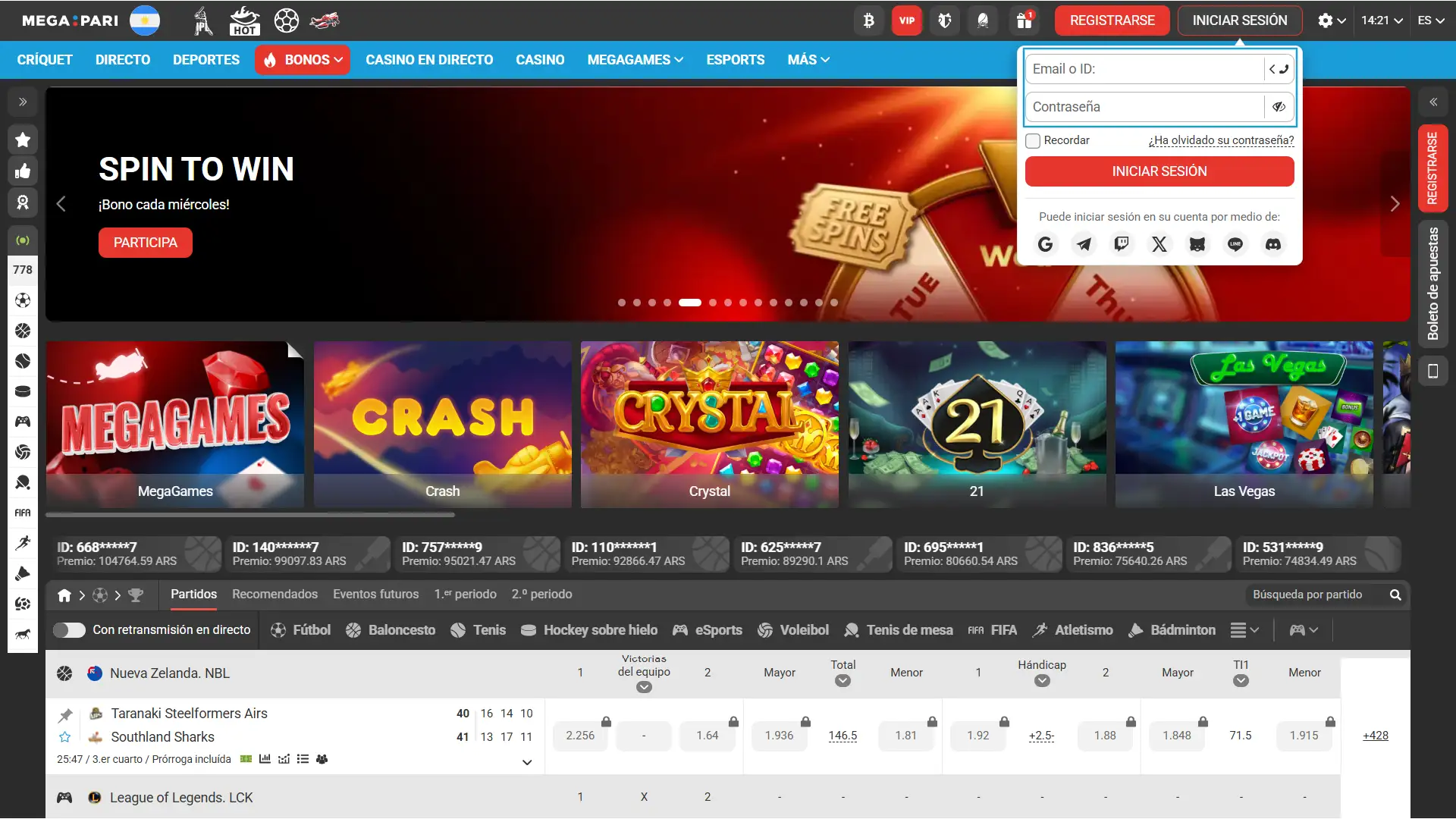This screenshot has width=1456, height=819.
Task: Open the settings gear dropdown
Action: [x=1332, y=20]
